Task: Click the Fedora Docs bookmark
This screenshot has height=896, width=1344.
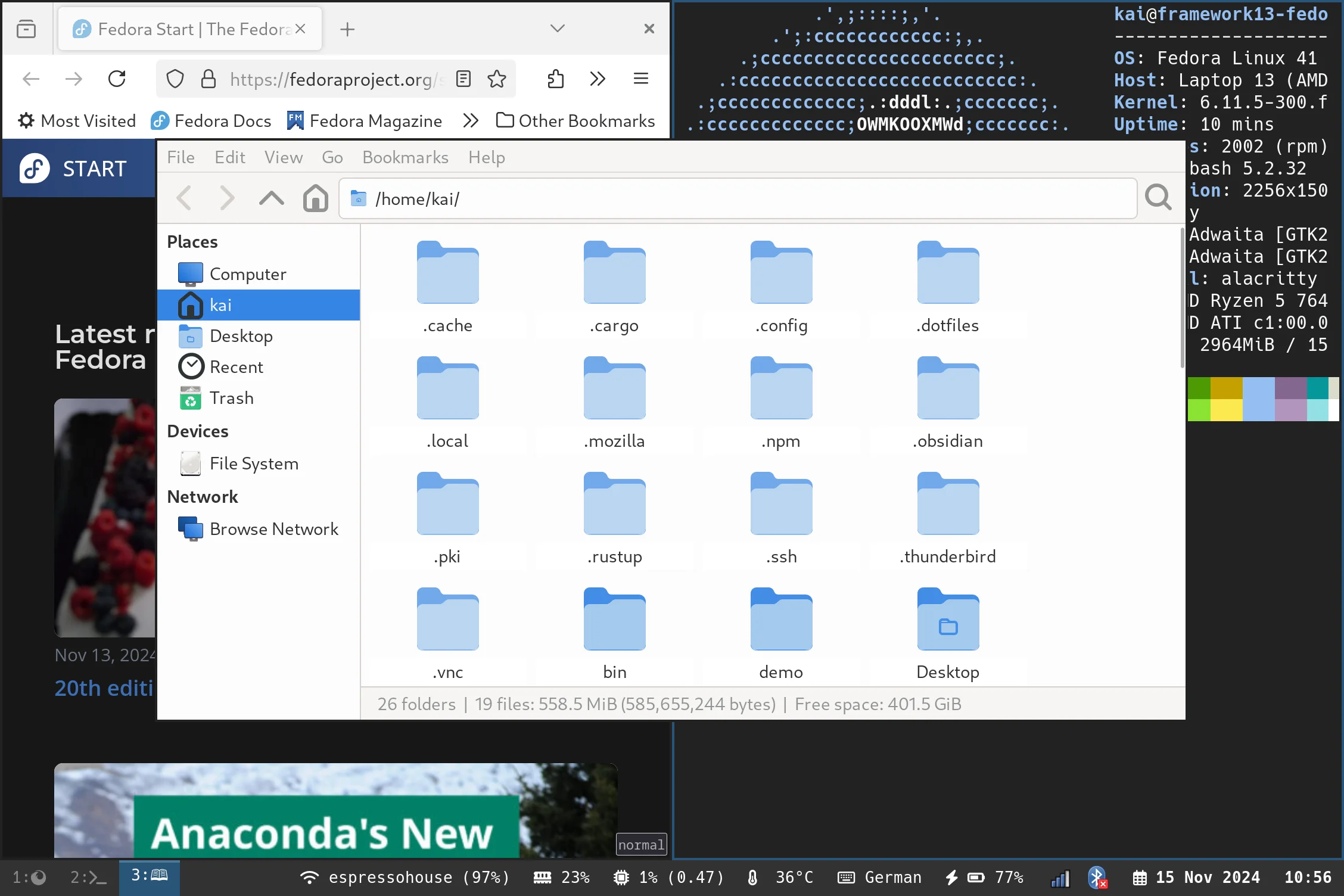Action: [x=211, y=121]
